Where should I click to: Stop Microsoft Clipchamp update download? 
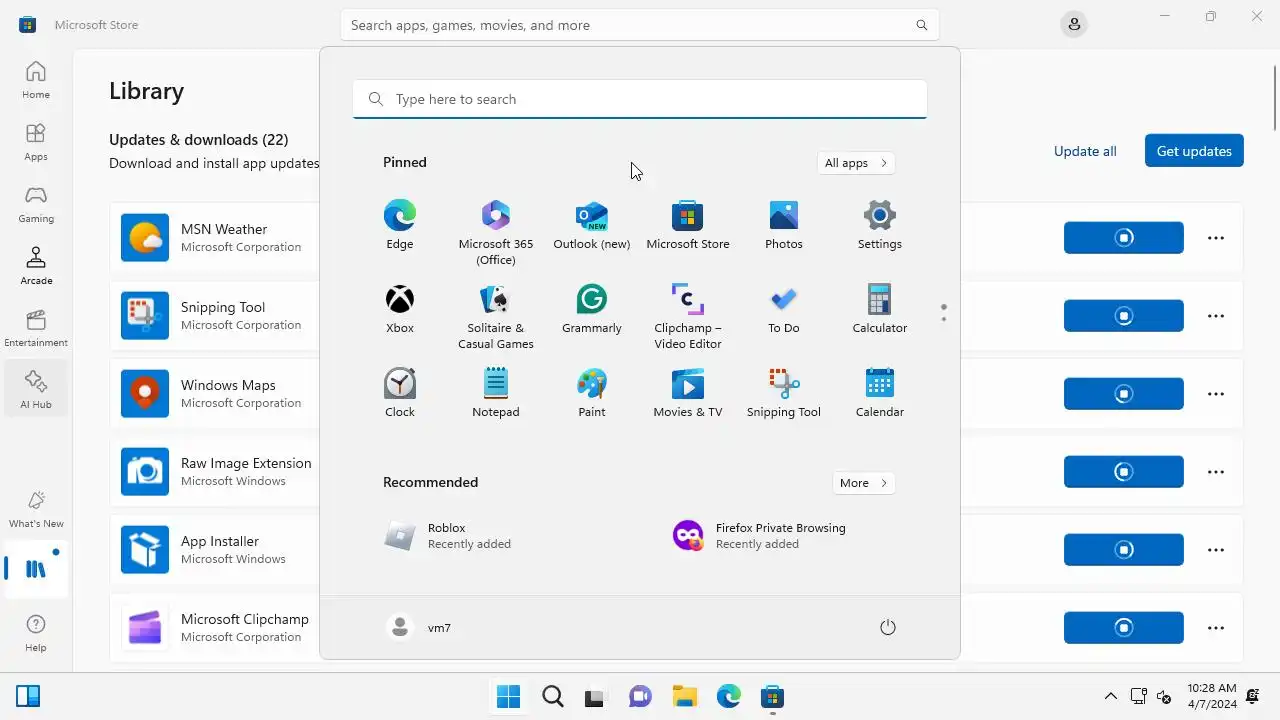click(x=1124, y=628)
